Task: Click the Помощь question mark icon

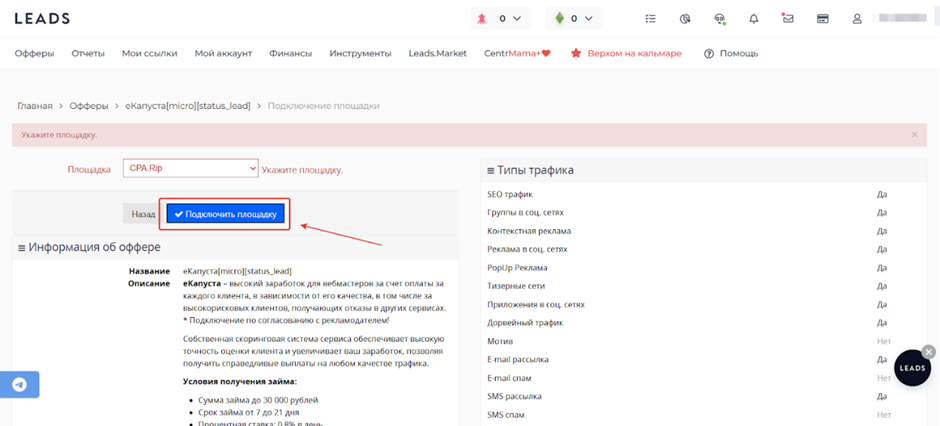Action: (709, 53)
